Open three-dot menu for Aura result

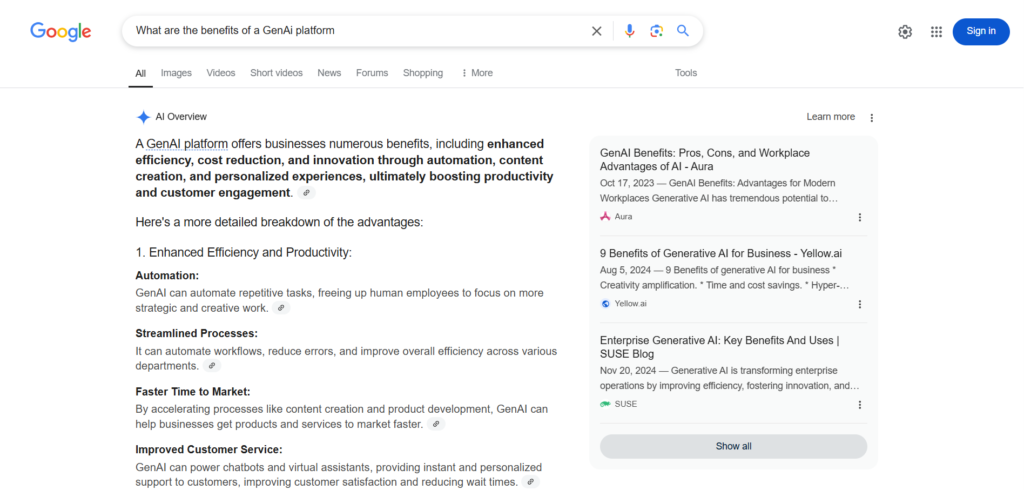859,217
